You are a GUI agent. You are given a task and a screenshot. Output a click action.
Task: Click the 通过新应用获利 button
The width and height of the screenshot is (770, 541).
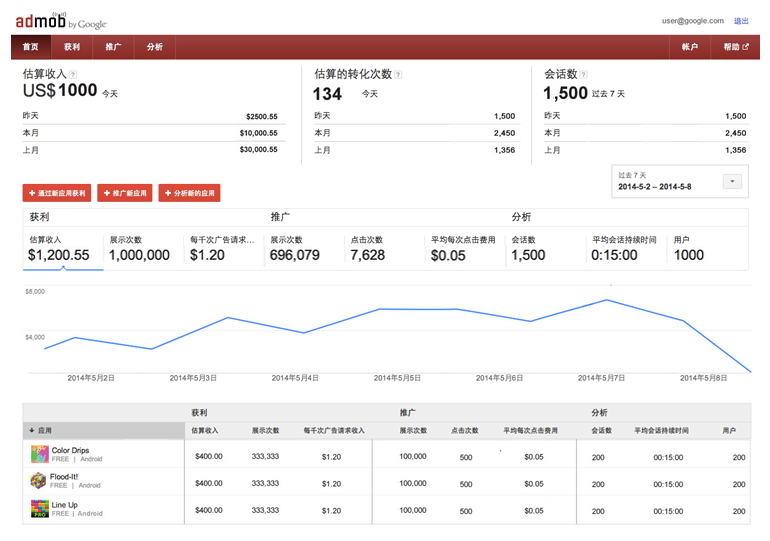57,193
